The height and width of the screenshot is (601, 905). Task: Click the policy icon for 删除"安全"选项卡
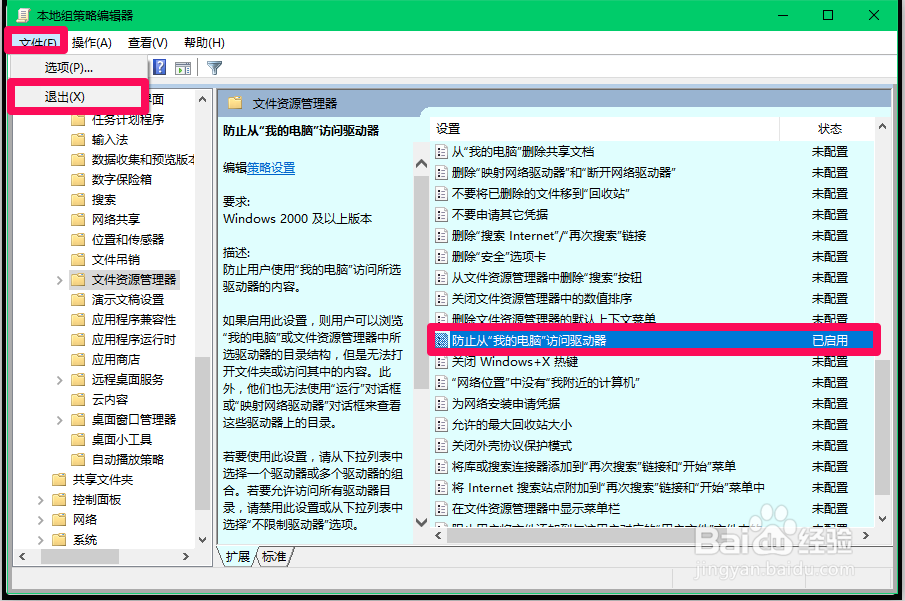click(442, 257)
